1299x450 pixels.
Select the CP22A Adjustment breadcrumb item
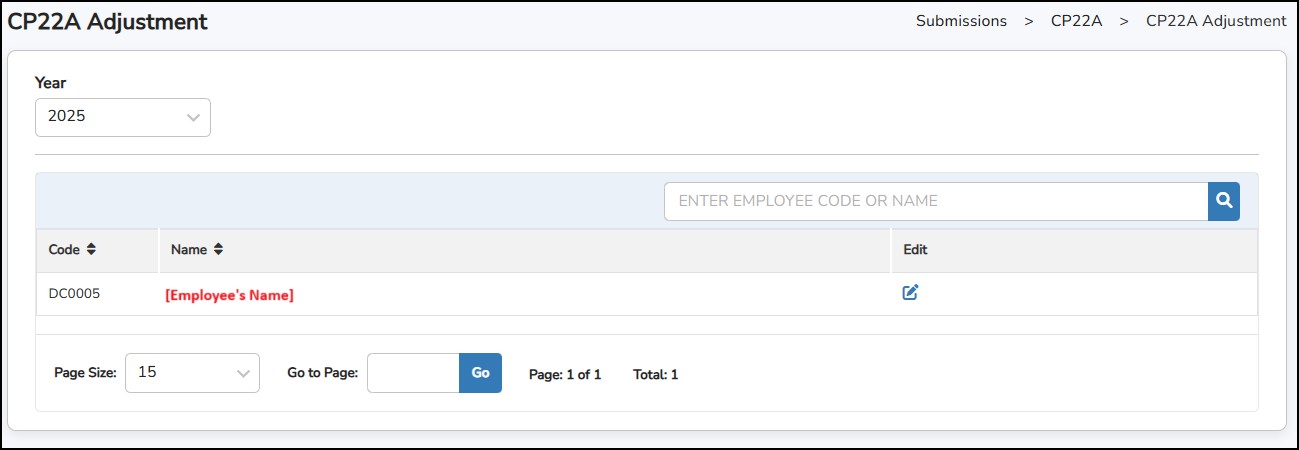coord(1216,21)
